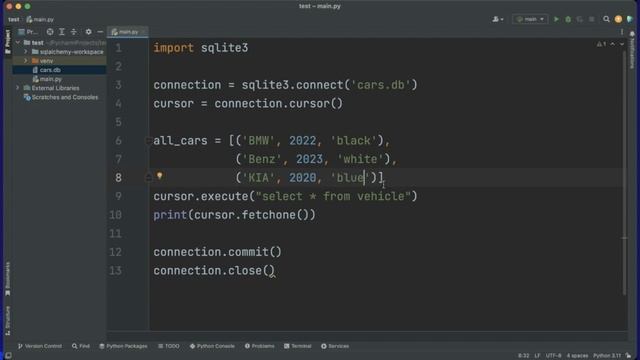This screenshot has width=640, height=360.
Task: Run the main configuration with green play icon
Action: tap(556, 19)
